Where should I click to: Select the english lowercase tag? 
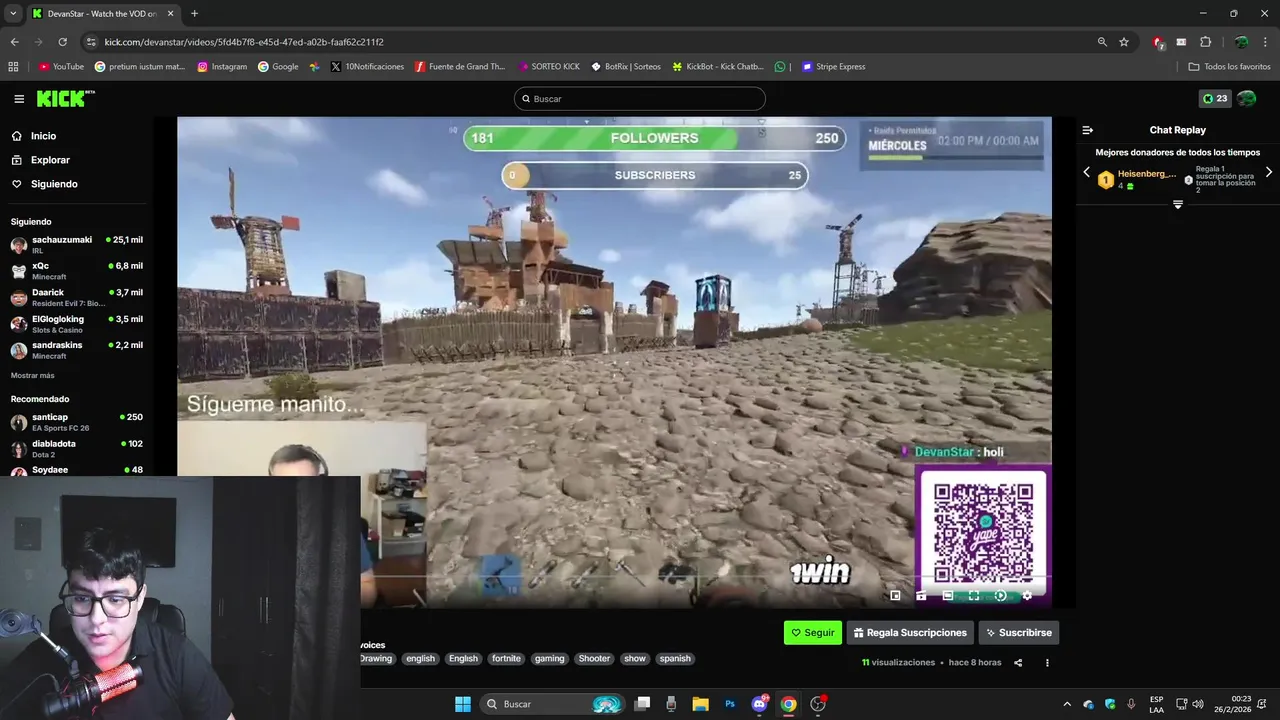(x=420, y=659)
